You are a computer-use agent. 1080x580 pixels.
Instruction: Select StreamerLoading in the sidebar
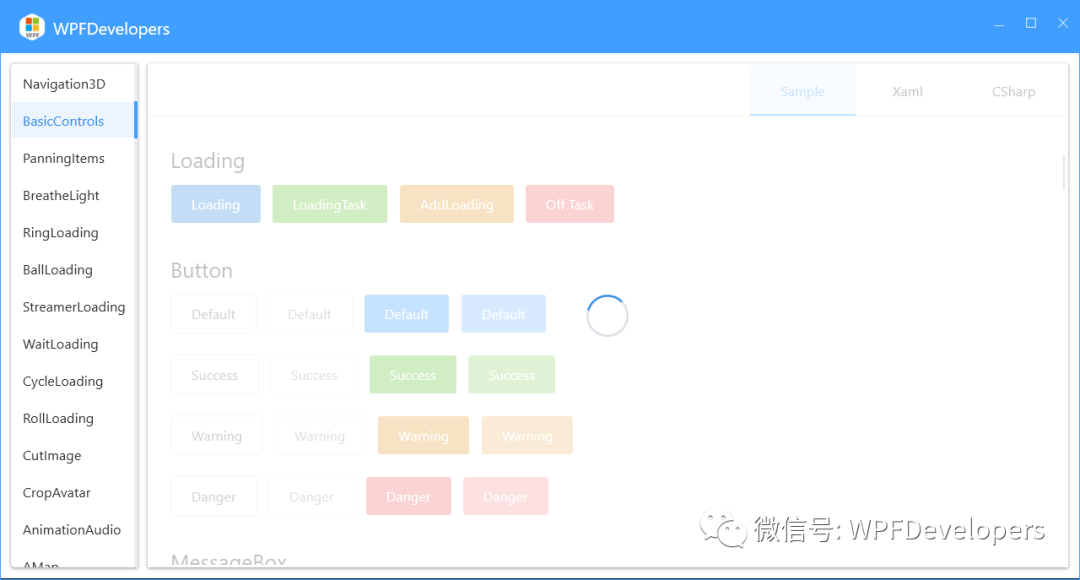pyautogui.click(x=74, y=307)
